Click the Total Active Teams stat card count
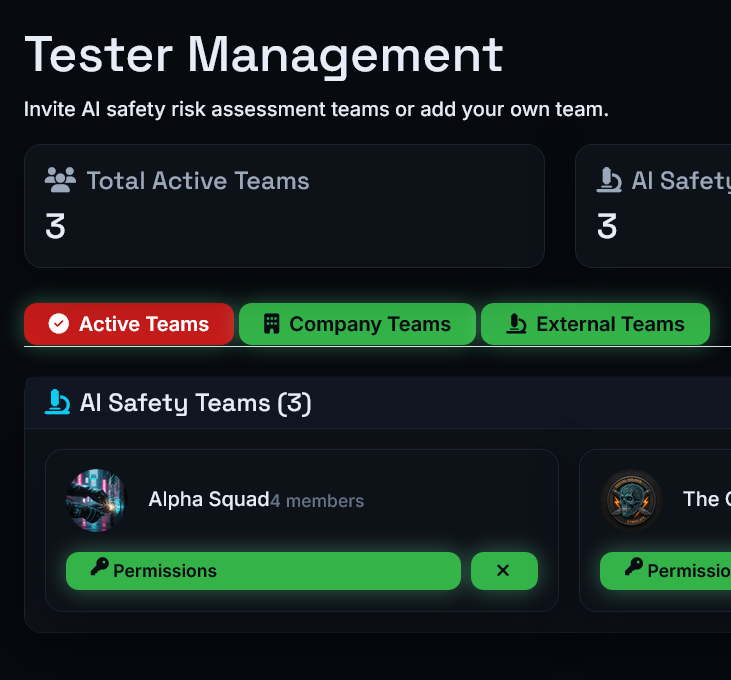The height and width of the screenshot is (680, 731). pyautogui.click(x=55, y=227)
